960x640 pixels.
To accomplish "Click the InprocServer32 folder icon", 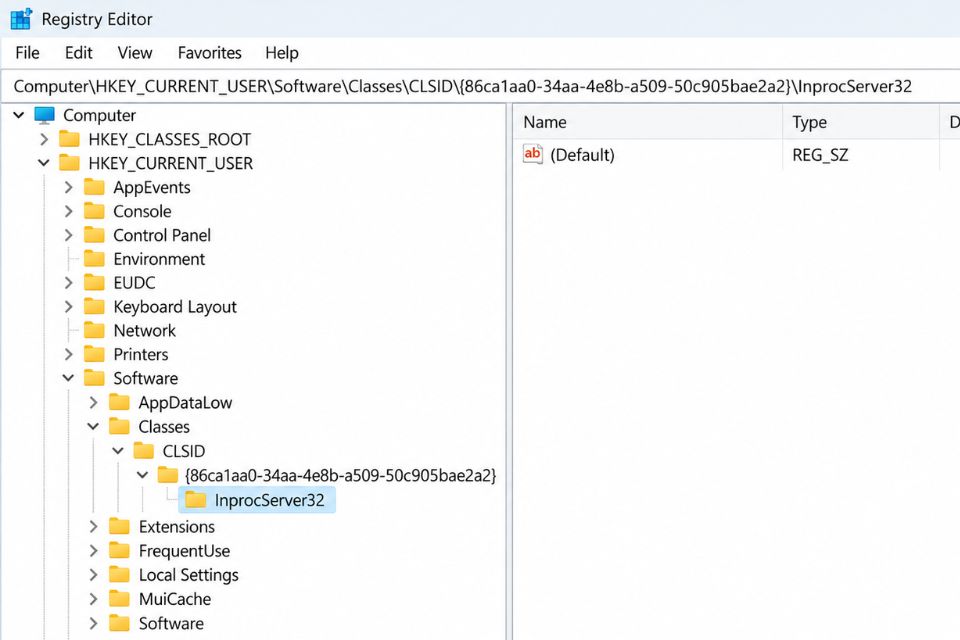I will 195,500.
